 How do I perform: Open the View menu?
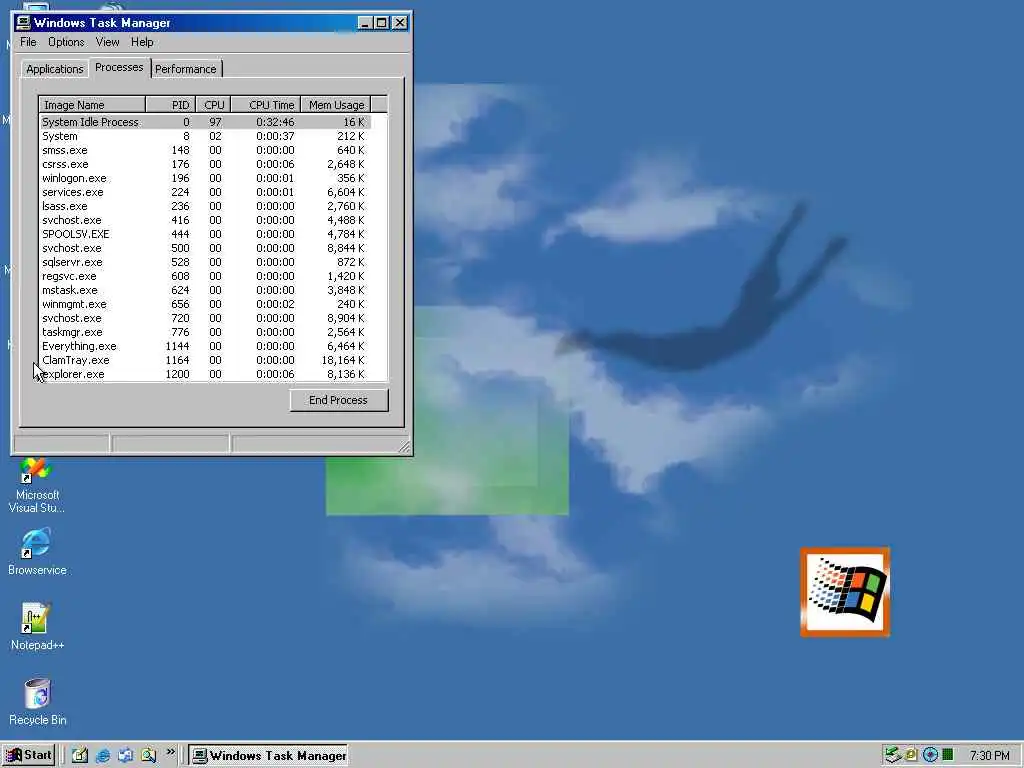click(x=107, y=42)
